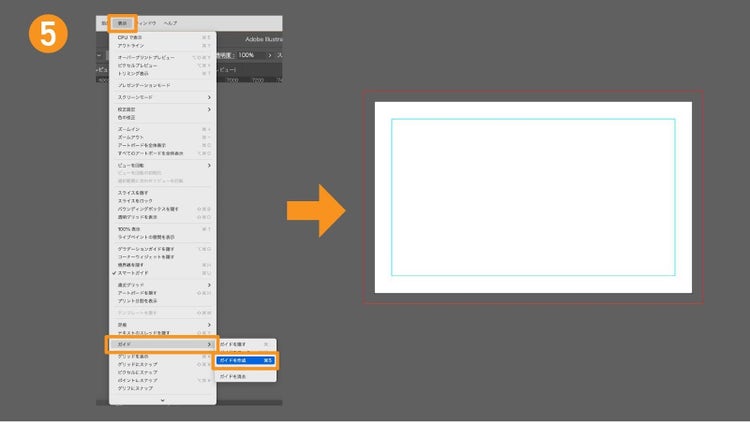
Task: Select アウトライン from the View menu
Action: [163, 45]
